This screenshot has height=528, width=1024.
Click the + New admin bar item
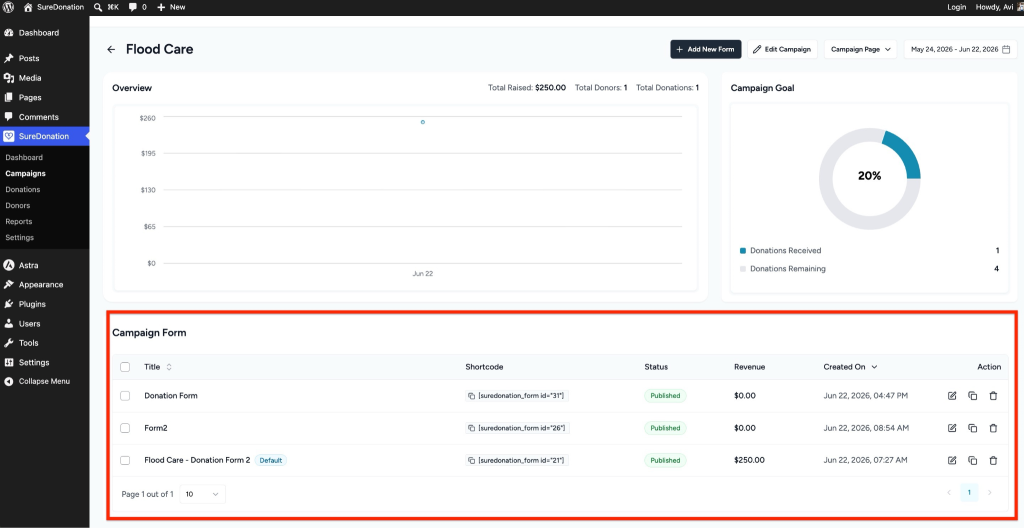(171, 7)
